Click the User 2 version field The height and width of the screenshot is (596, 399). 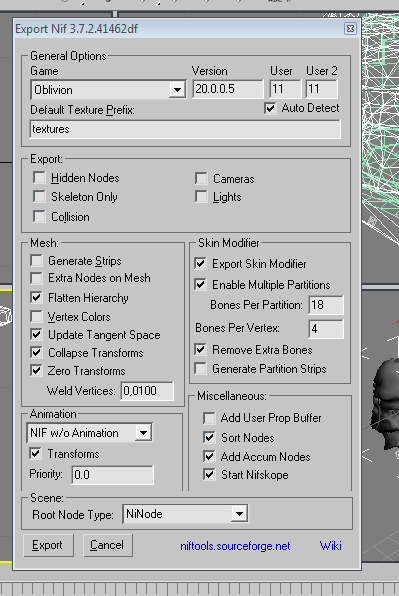point(321,89)
